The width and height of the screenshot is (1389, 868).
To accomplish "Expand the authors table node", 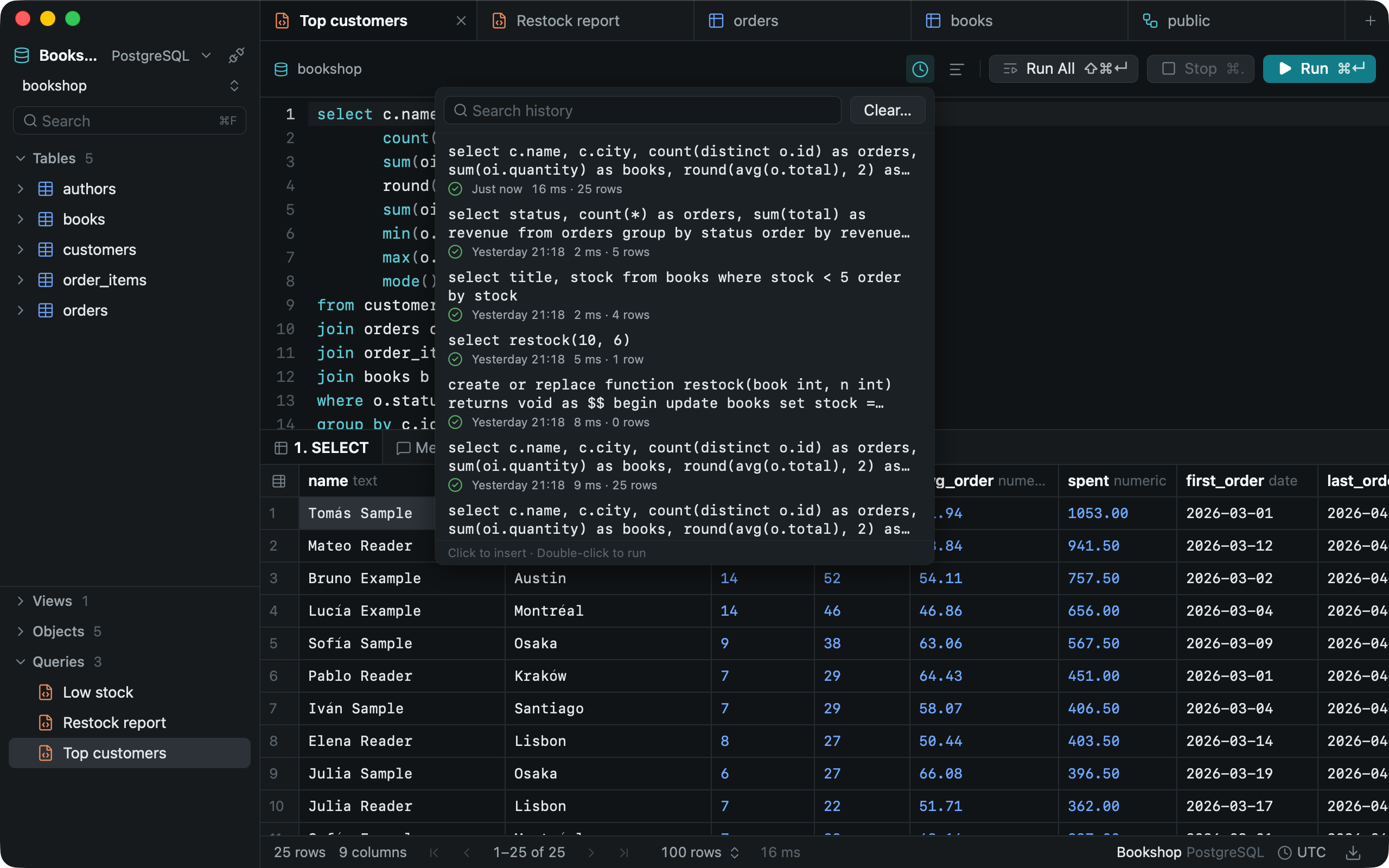I will point(21,189).
